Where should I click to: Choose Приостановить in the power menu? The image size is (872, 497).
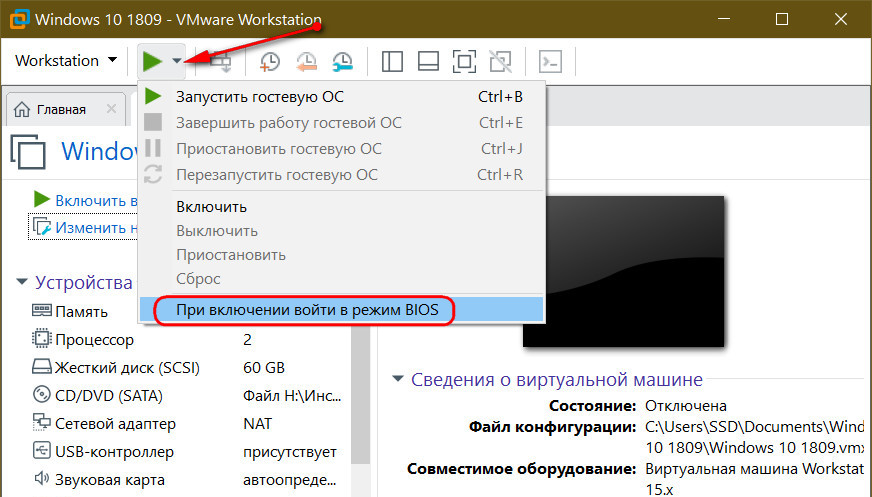[x=341, y=255]
